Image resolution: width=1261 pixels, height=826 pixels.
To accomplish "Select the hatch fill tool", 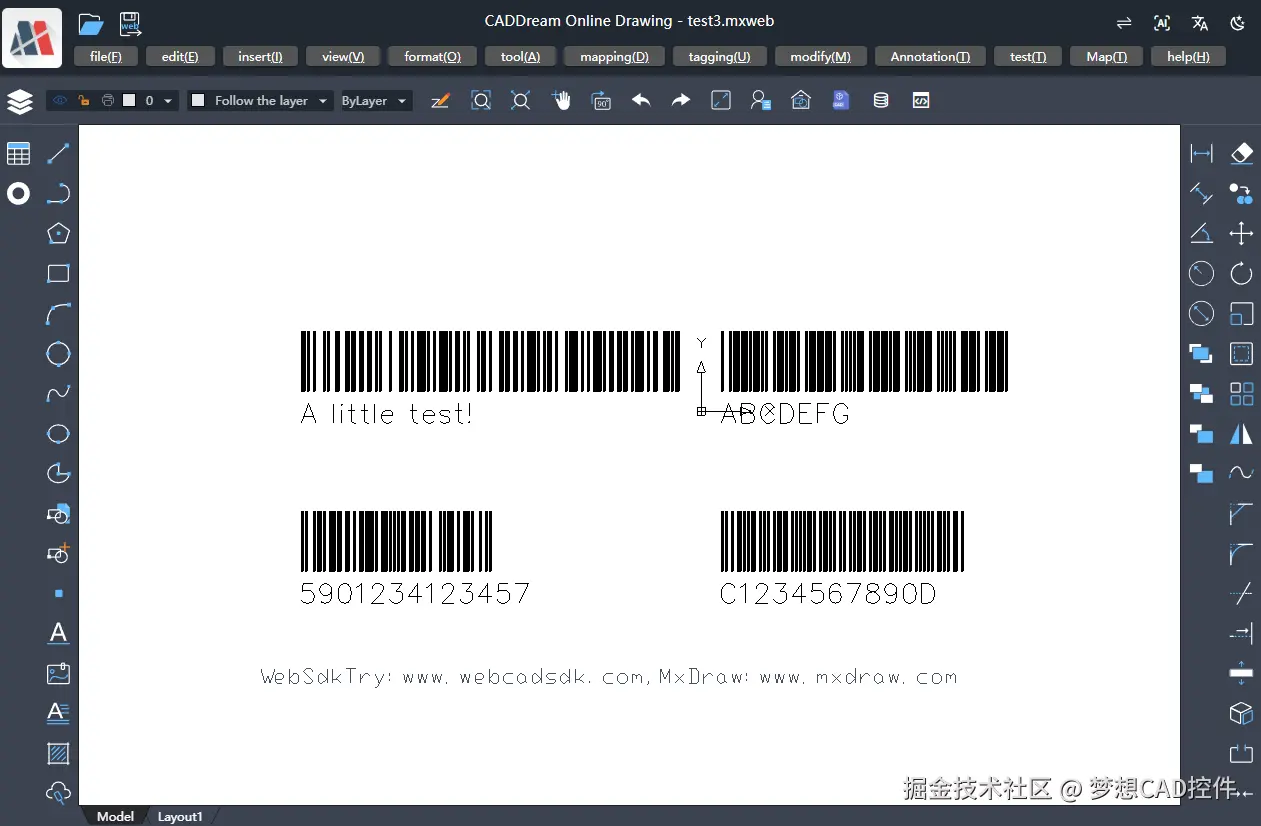I will pyautogui.click(x=58, y=753).
